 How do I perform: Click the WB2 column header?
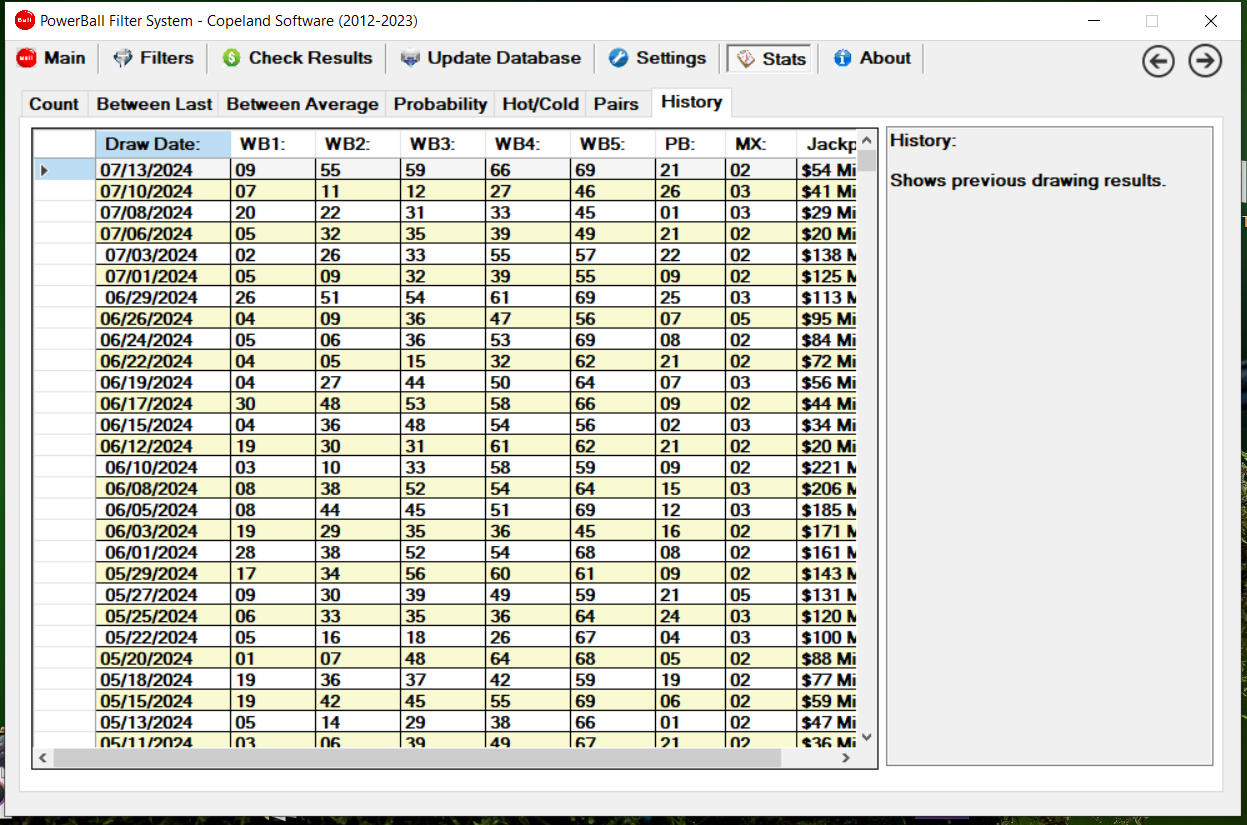click(x=358, y=144)
